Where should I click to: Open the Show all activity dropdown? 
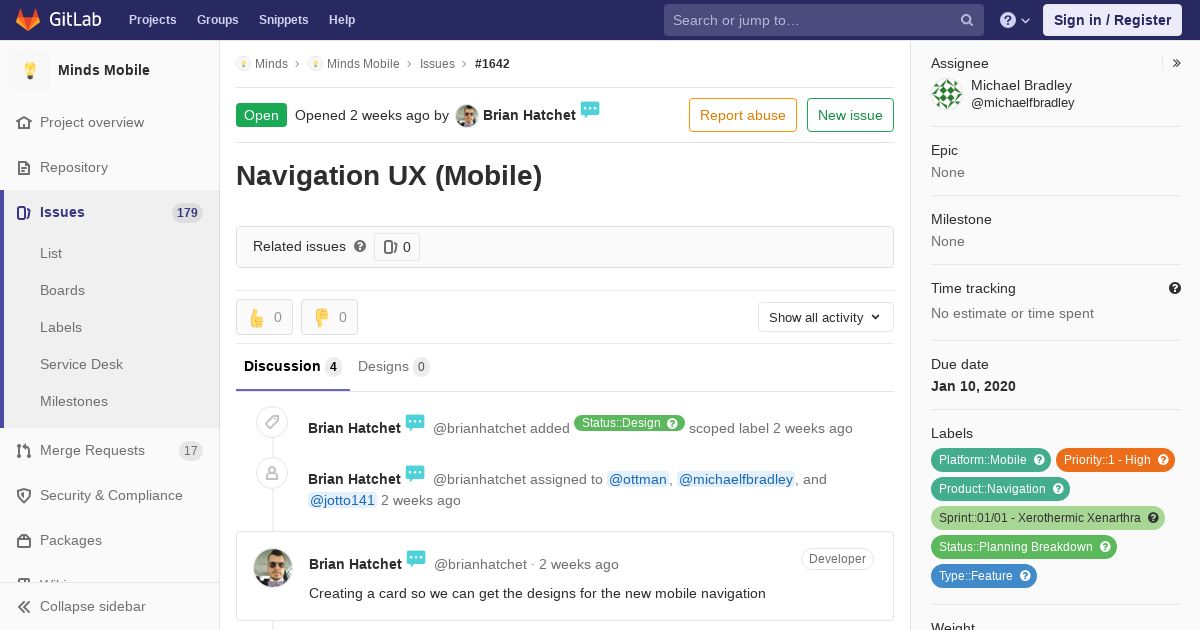click(x=826, y=317)
